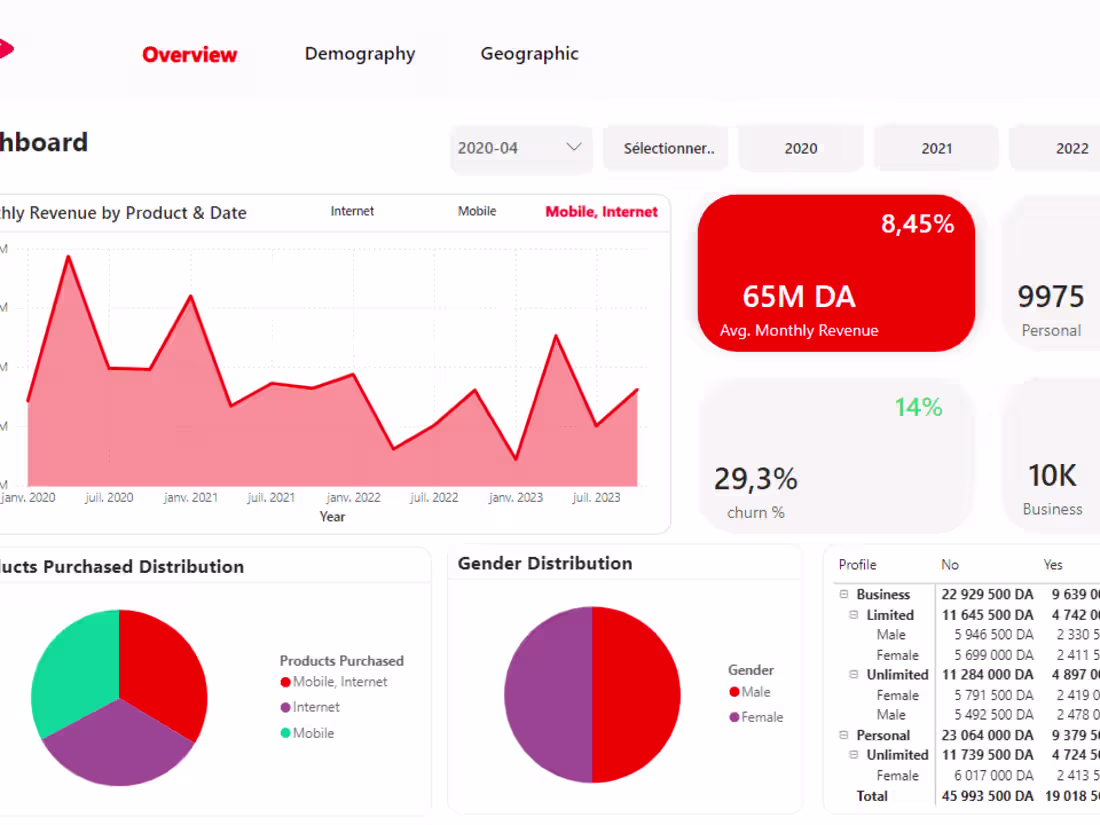Screen dimensions: 1100x825
Task: Select the Male legend marker in Gender Distribution
Action: [x=733, y=691]
